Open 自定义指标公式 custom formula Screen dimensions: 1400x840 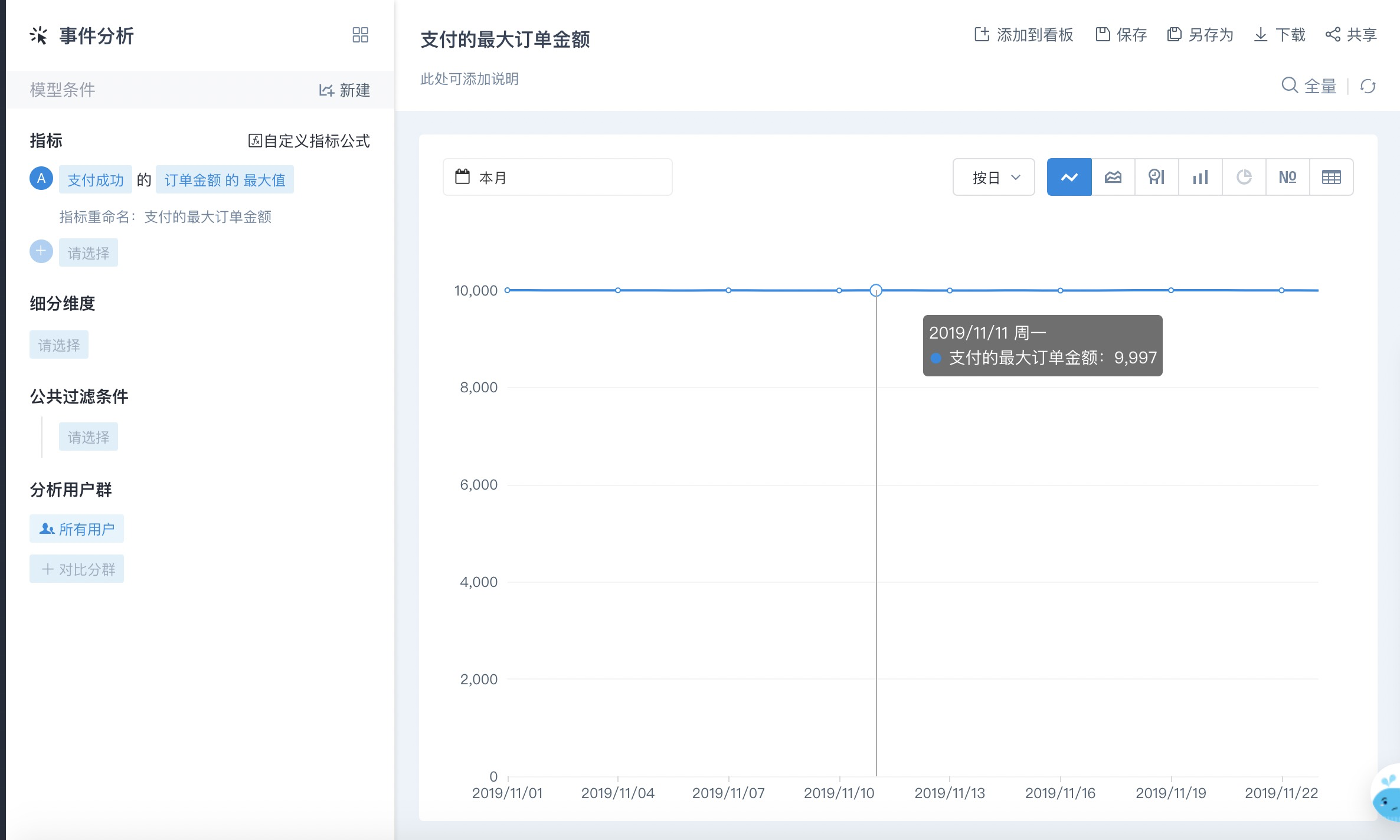309,140
